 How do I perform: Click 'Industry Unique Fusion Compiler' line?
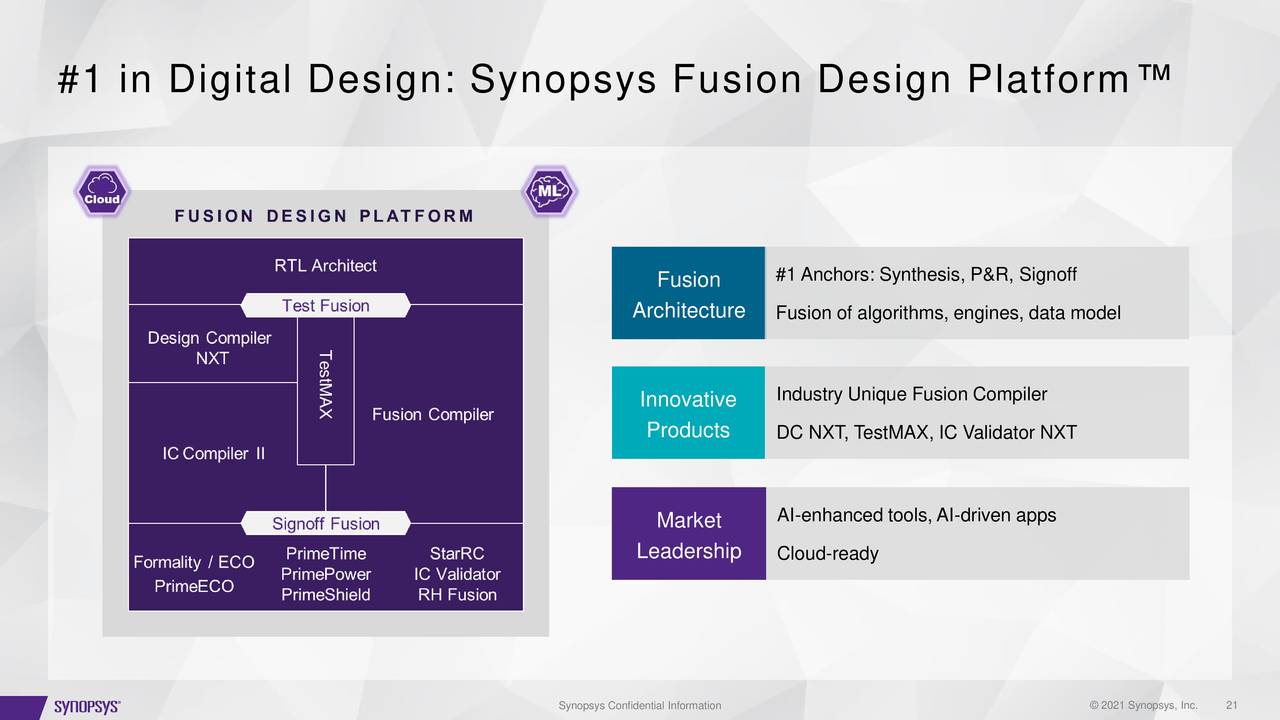pos(911,394)
